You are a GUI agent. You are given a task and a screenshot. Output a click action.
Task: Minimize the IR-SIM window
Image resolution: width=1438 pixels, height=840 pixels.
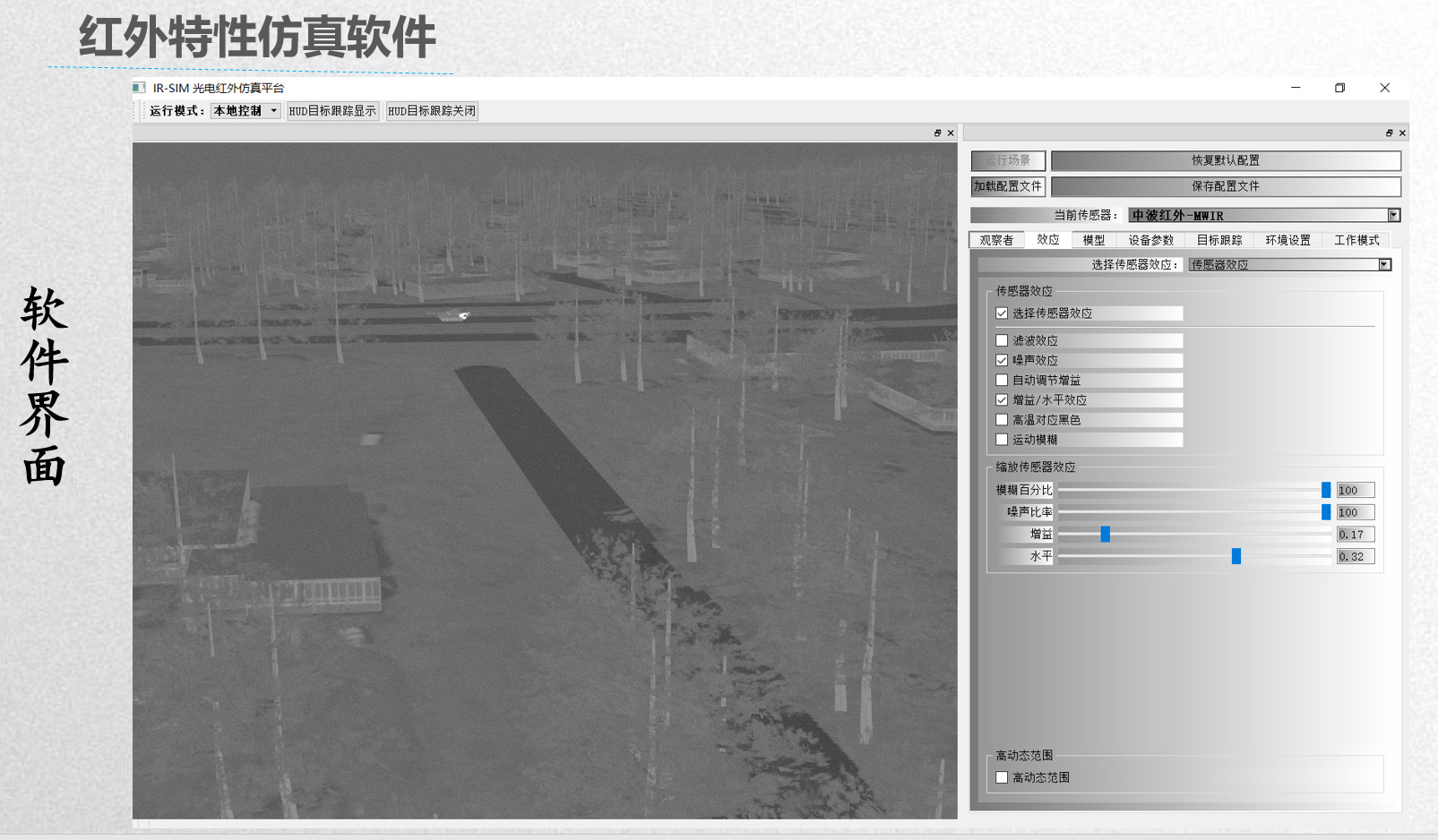click(1296, 88)
